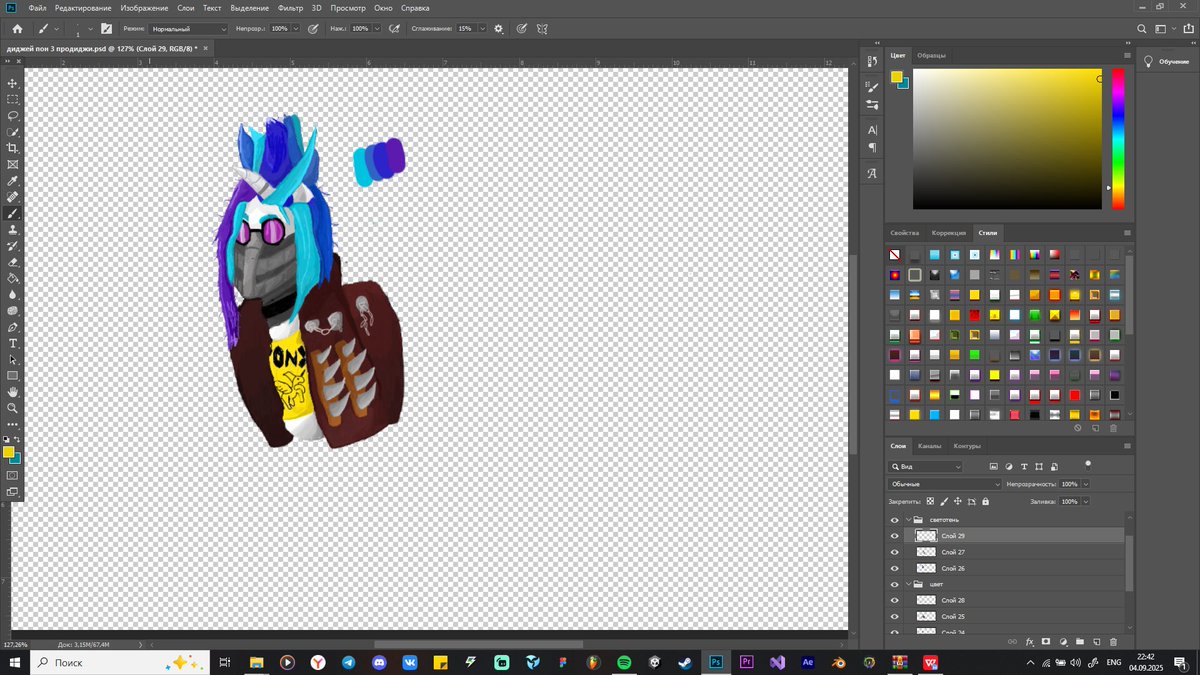The width and height of the screenshot is (1200, 675).
Task: Click the color field picker square
Action: (x=1008, y=139)
